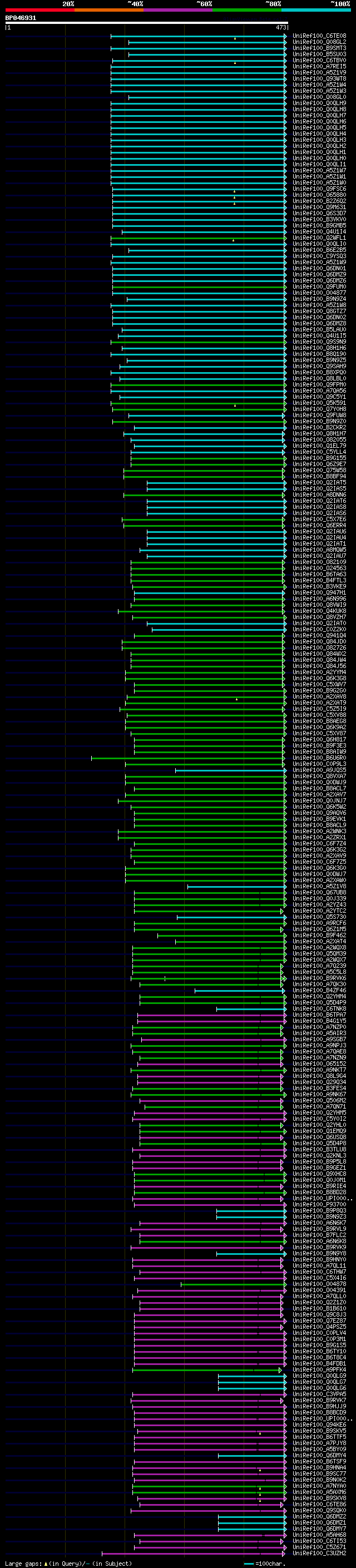The height and width of the screenshot is (1568, 356).
Task: Select the UniRef100_A7NYA0 entry
Action: pyautogui.click(x=319, y=1486)
